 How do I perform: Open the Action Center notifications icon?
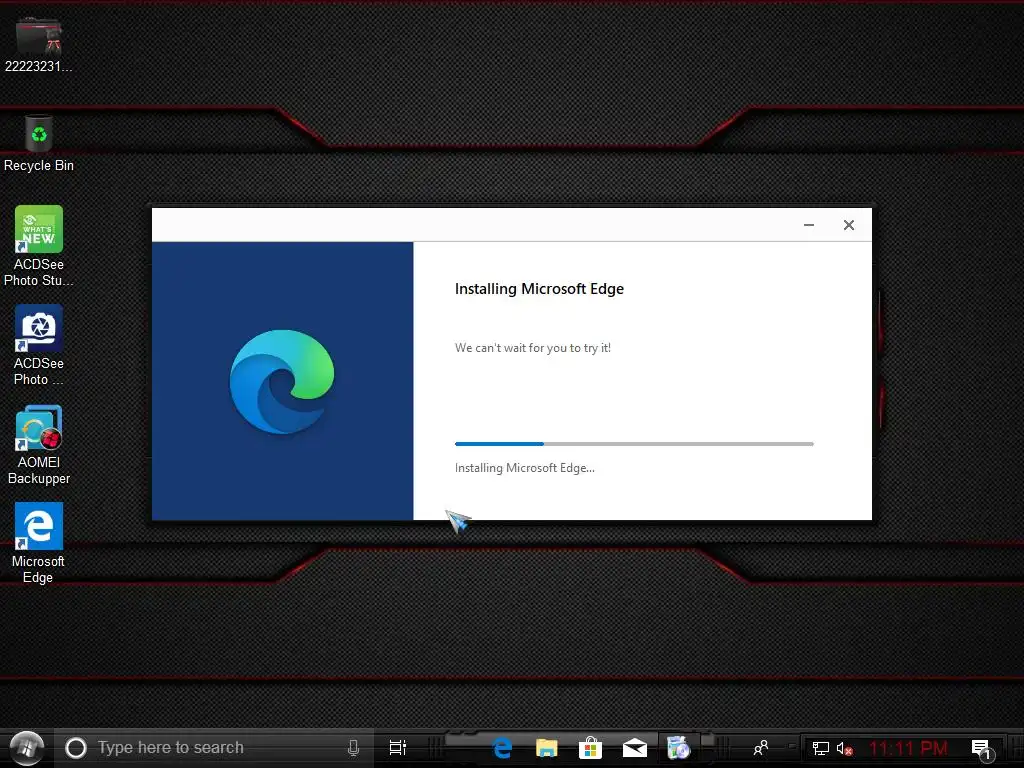[982, 749]
